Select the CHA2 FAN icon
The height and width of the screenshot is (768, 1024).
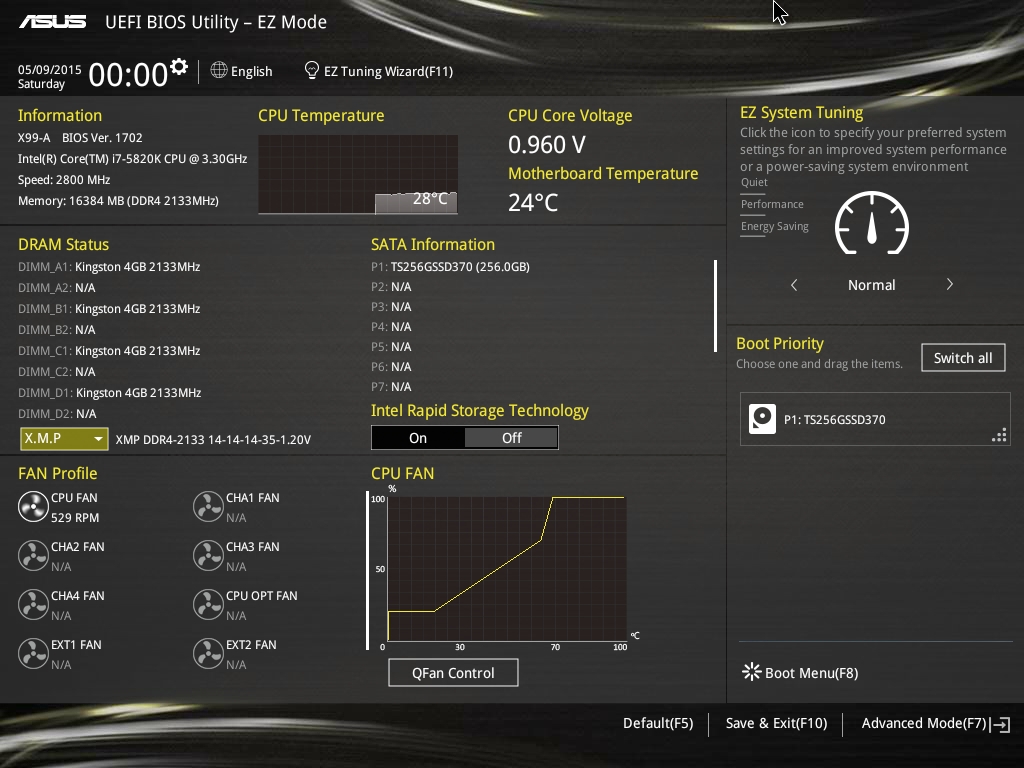[33, 556]
